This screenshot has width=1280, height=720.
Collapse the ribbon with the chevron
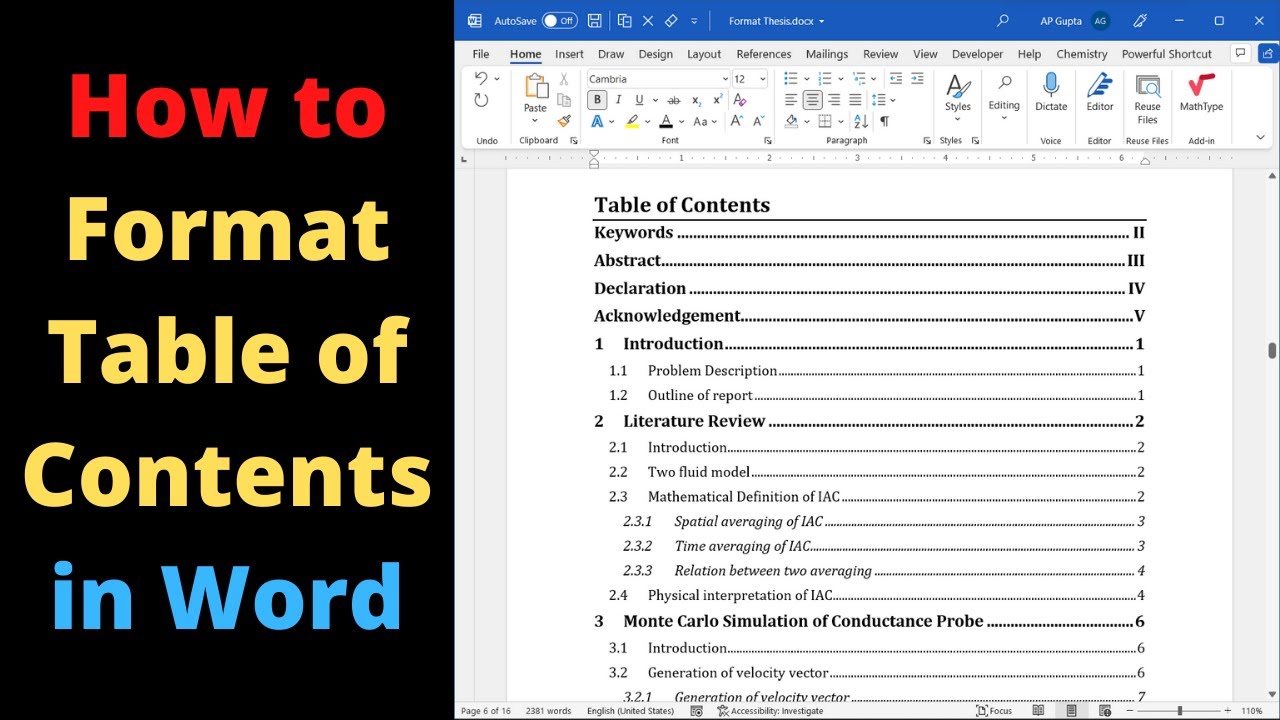tap(1261, 138)
